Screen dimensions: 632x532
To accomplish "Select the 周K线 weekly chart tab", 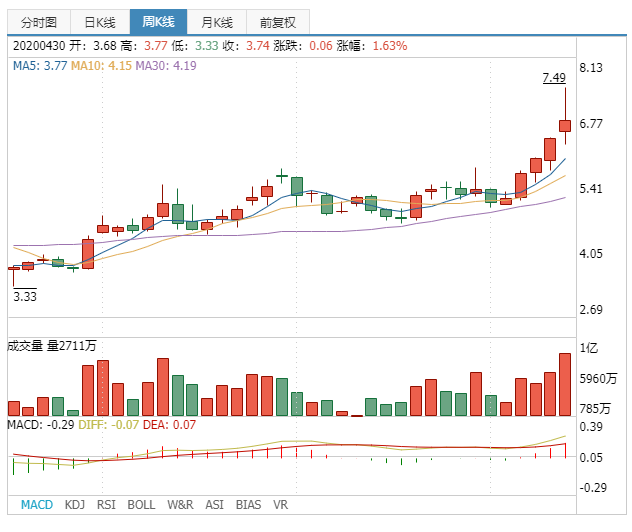I will point(158,22).
